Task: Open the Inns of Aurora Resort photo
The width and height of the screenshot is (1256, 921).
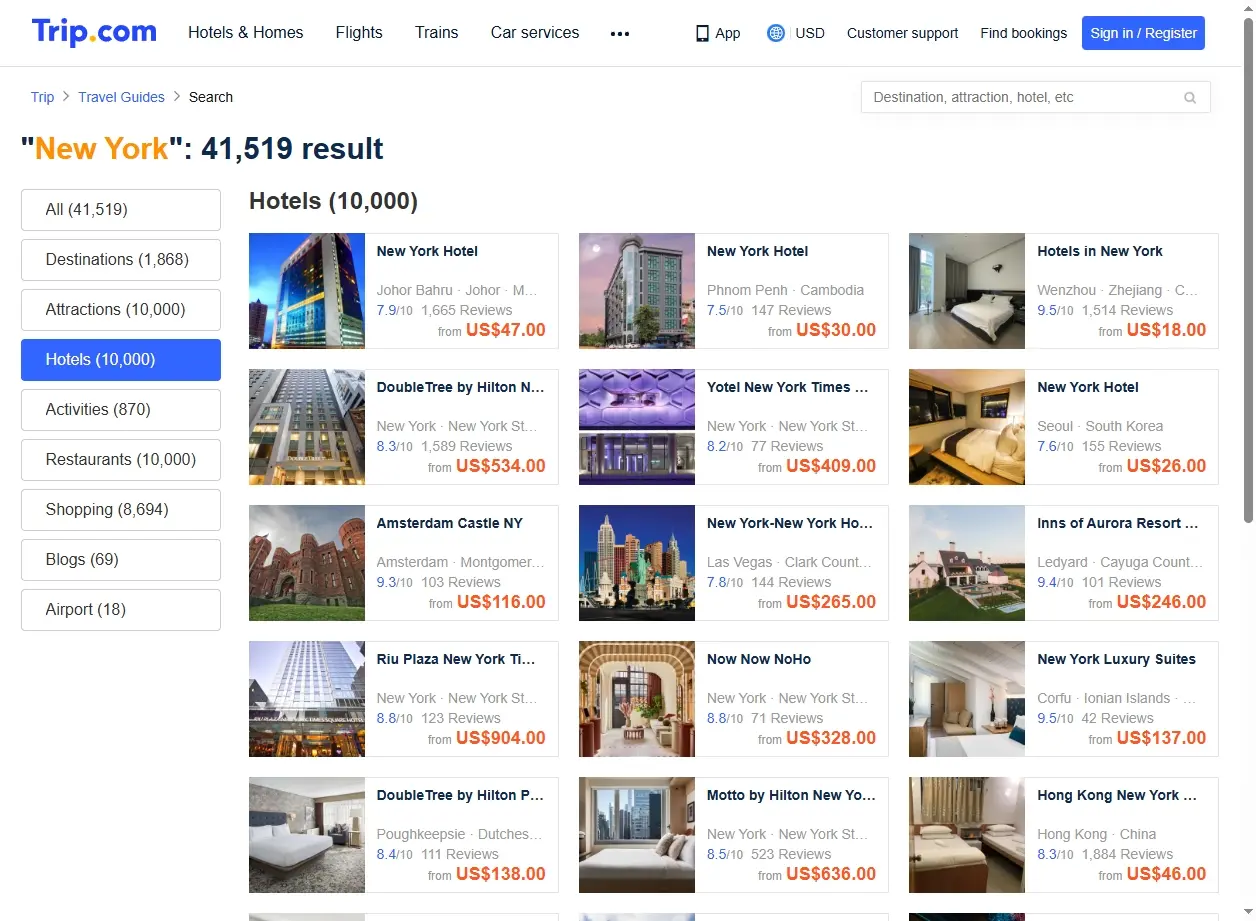Action: click(x=967, y=563)
